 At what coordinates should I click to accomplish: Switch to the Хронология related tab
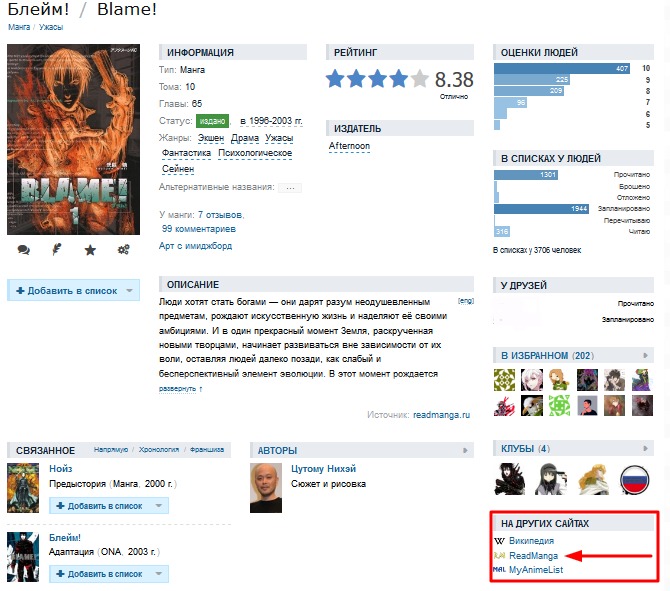pyautogui.click(x=159, y=450)
